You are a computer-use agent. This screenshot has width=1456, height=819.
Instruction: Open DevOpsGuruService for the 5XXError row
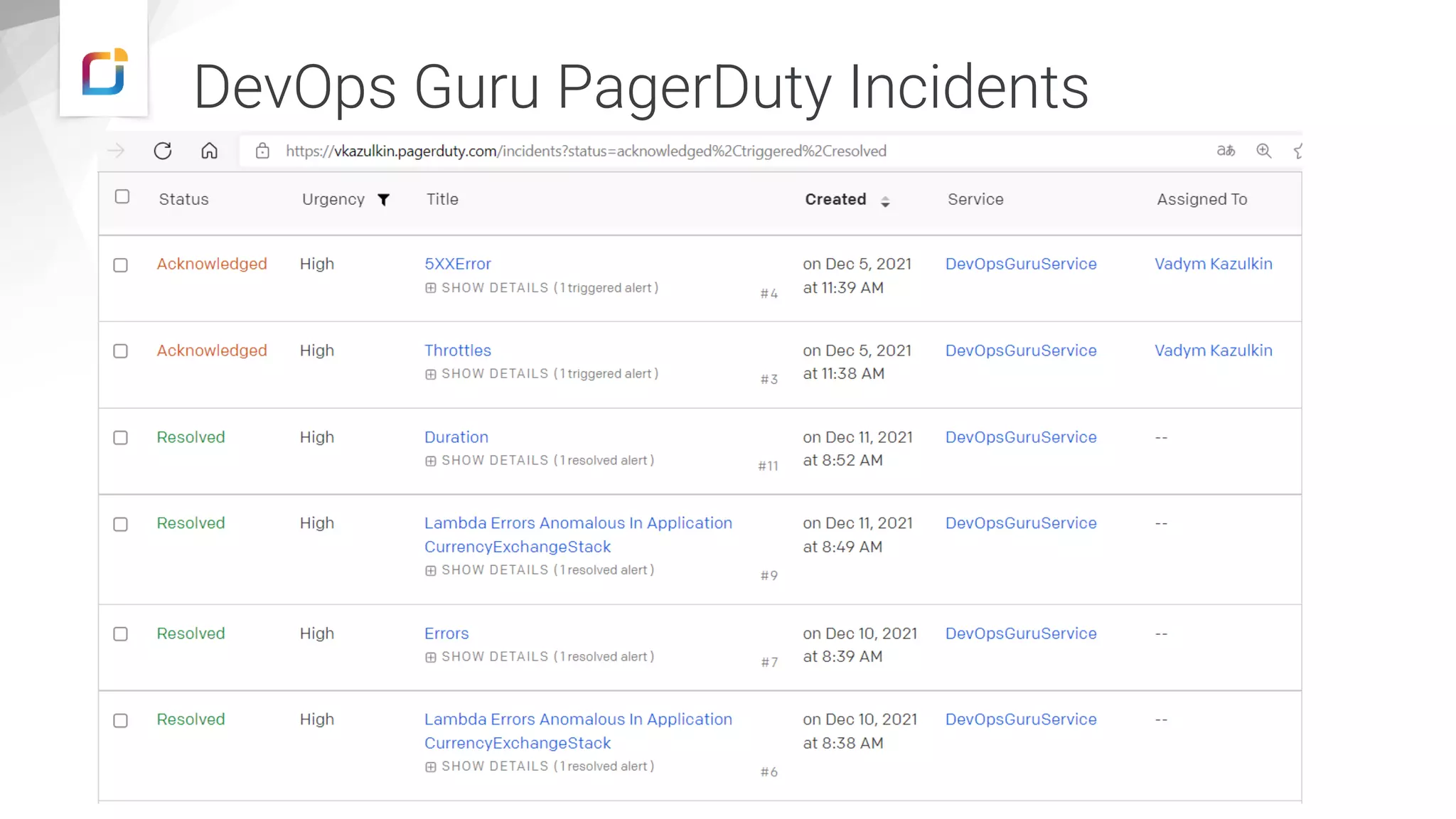(x=1021, y=264)
